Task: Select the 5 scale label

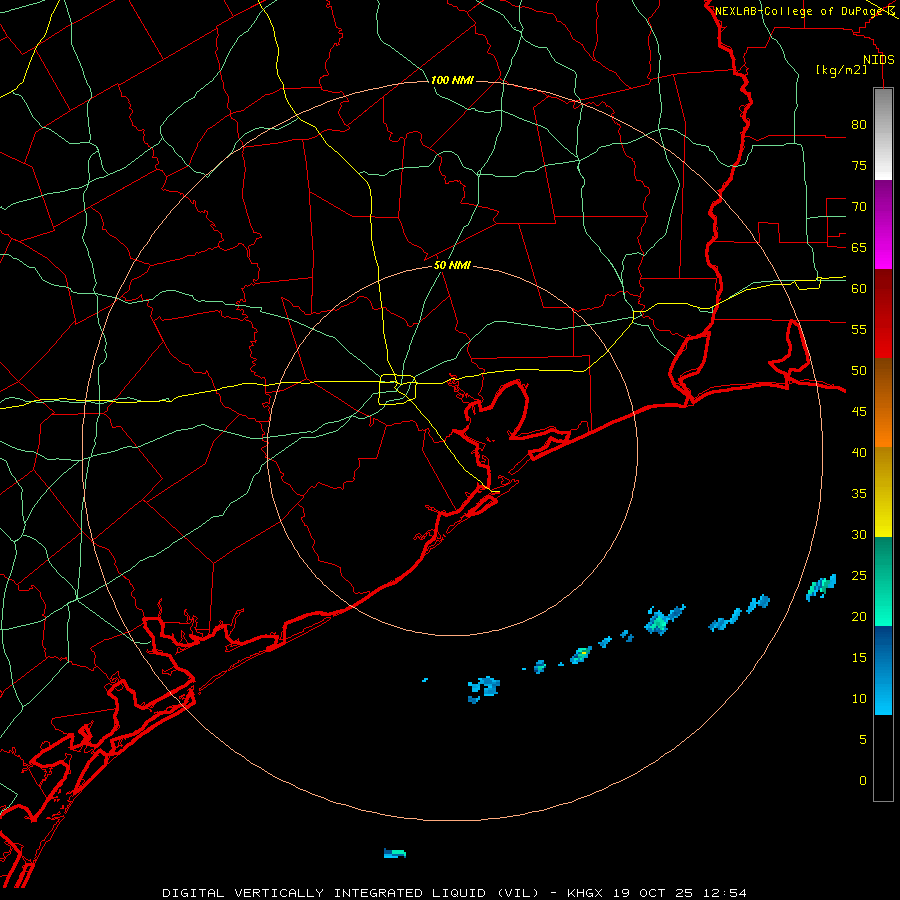Action: tap(863, 740)
